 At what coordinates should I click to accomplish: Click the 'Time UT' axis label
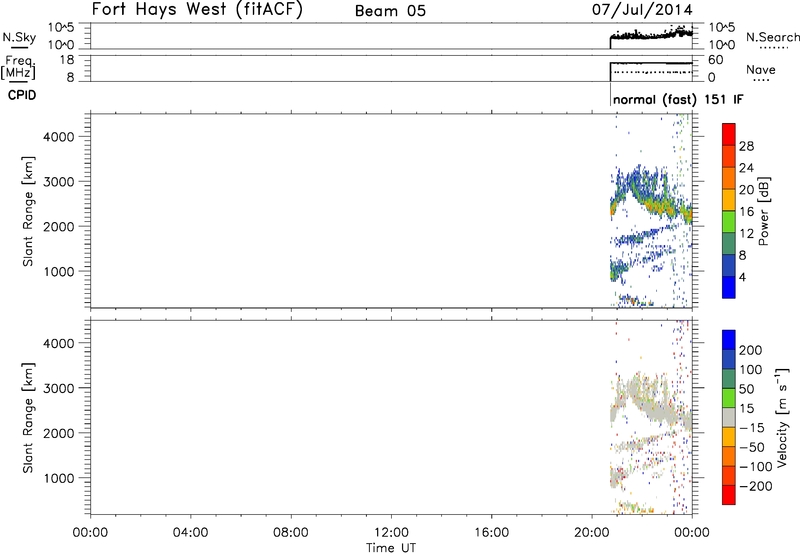(x=391, y=548)
